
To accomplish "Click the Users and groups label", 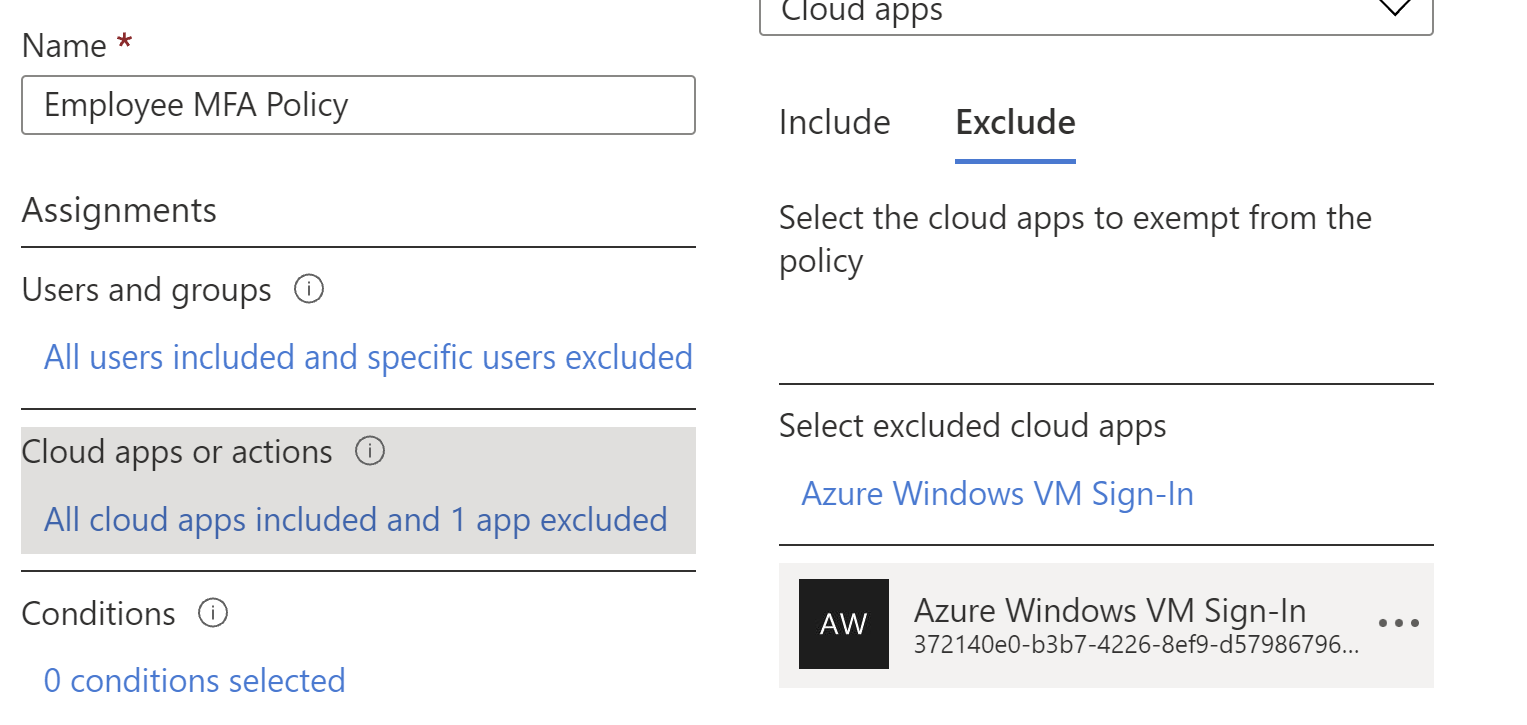I will (146, 290).
